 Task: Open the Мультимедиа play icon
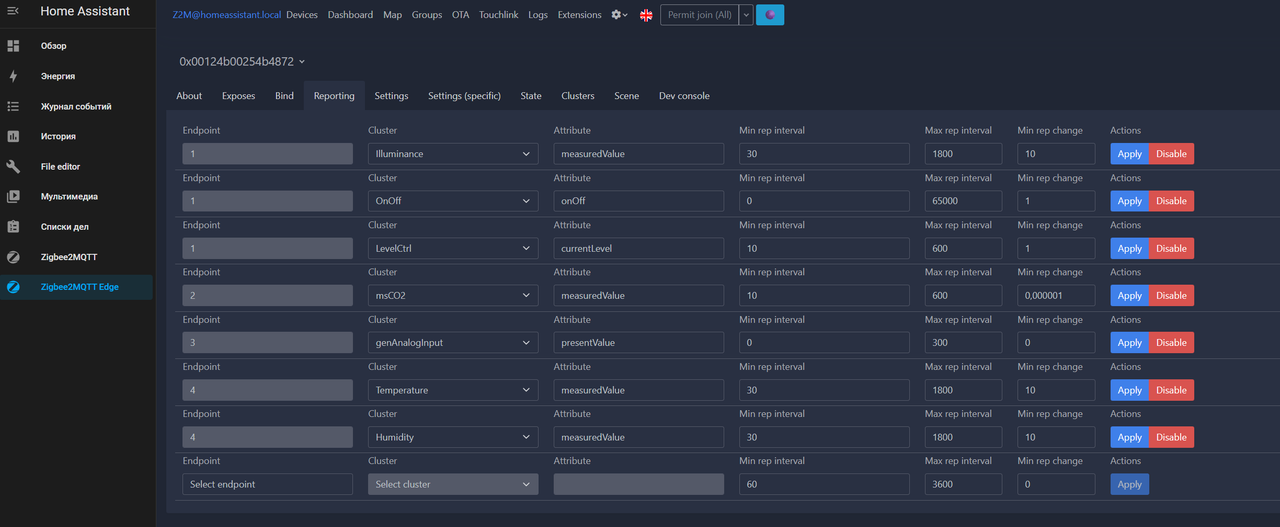click(x=13, y=197)
